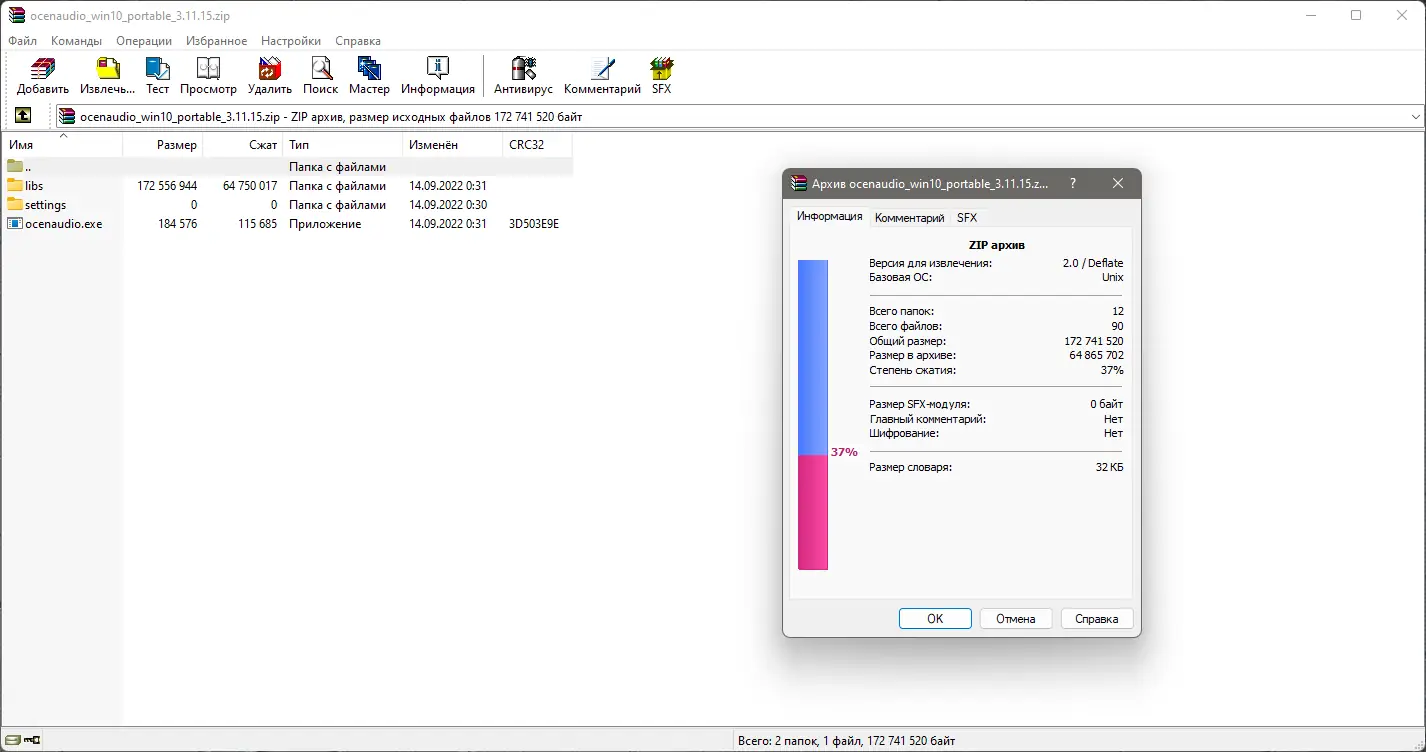Viewport: 1426px width, 752px height.
Task: Sort by the Тип column header
Action: tap(343, 145)
